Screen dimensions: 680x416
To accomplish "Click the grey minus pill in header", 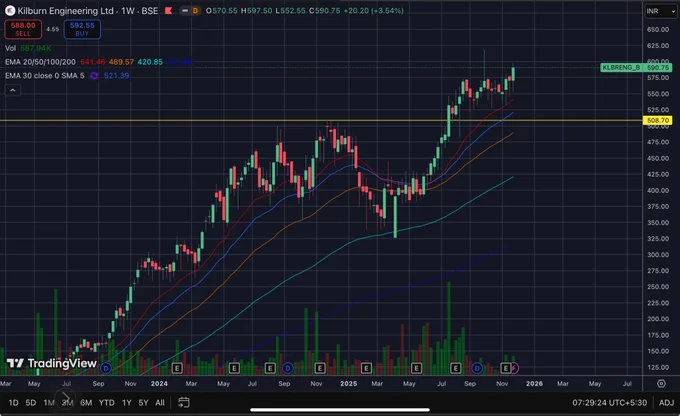I will click(185, 11).
